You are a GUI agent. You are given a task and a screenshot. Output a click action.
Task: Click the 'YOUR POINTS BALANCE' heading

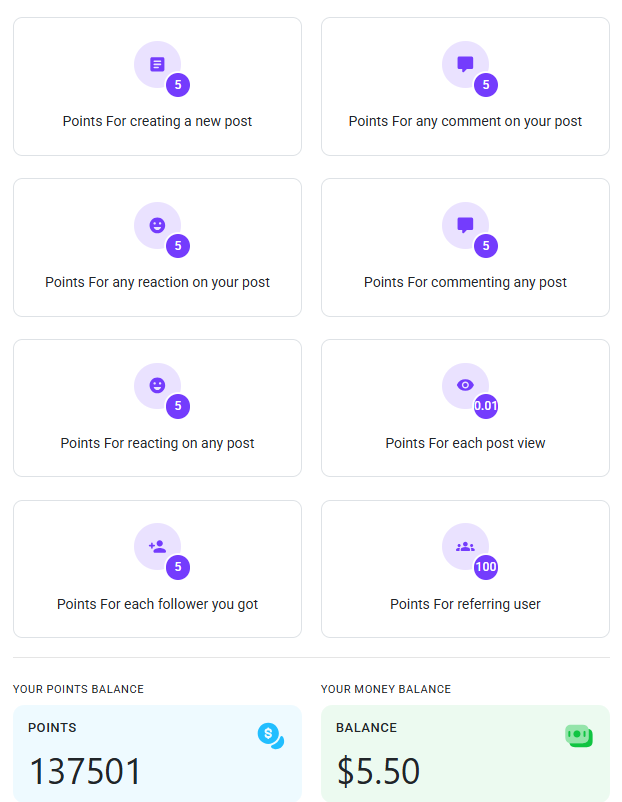tap(78, 689)
